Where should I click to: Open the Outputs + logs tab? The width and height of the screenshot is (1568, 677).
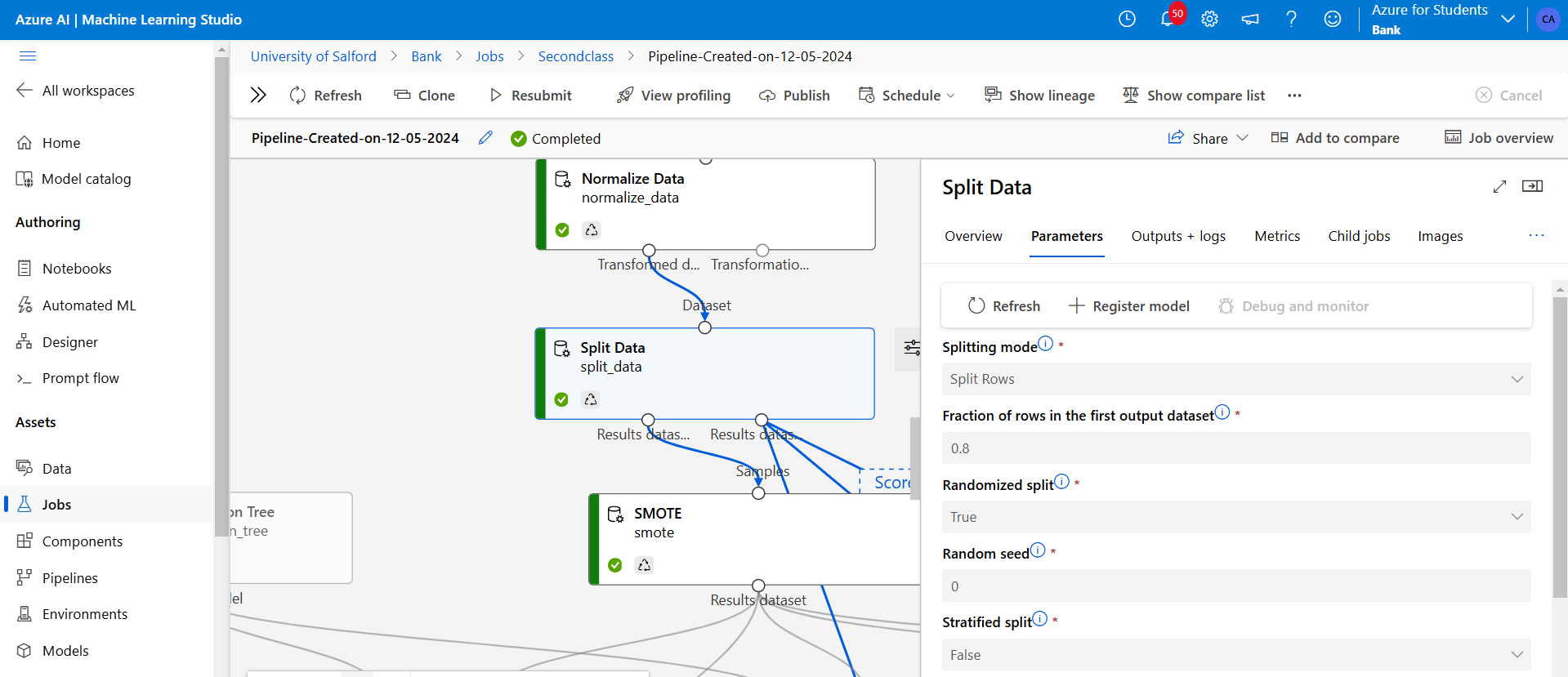coord(1178,236)
